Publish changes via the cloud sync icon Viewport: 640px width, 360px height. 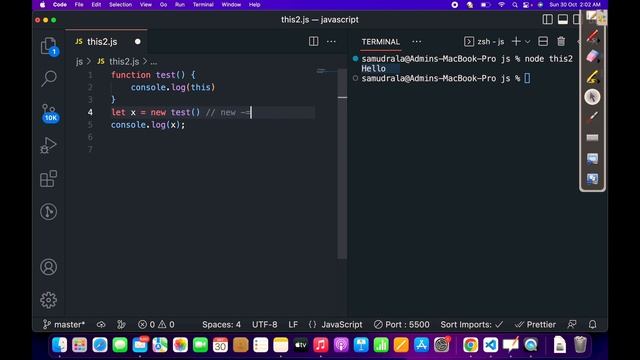101,324
